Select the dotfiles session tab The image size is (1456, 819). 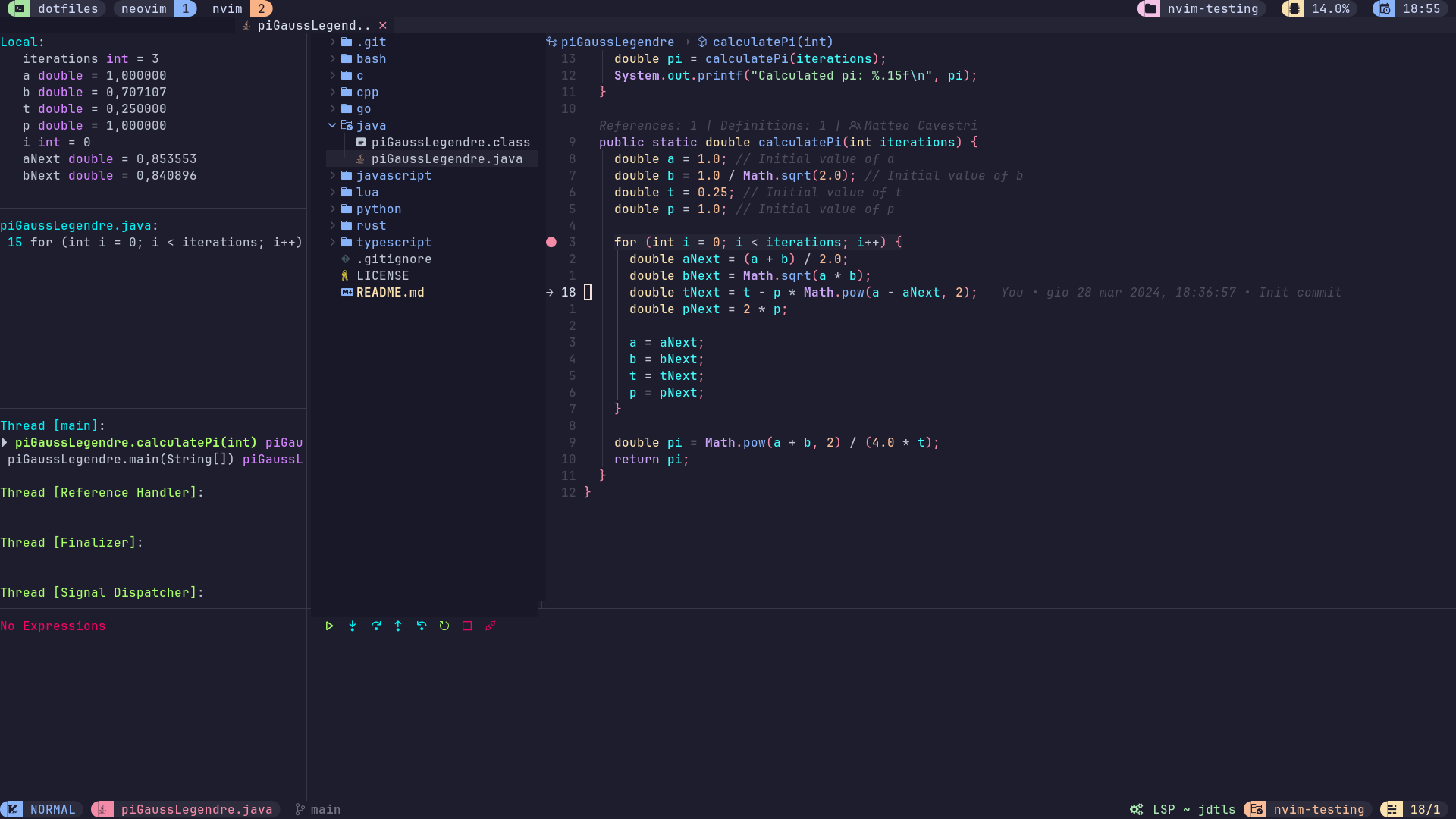click(67, 8)
